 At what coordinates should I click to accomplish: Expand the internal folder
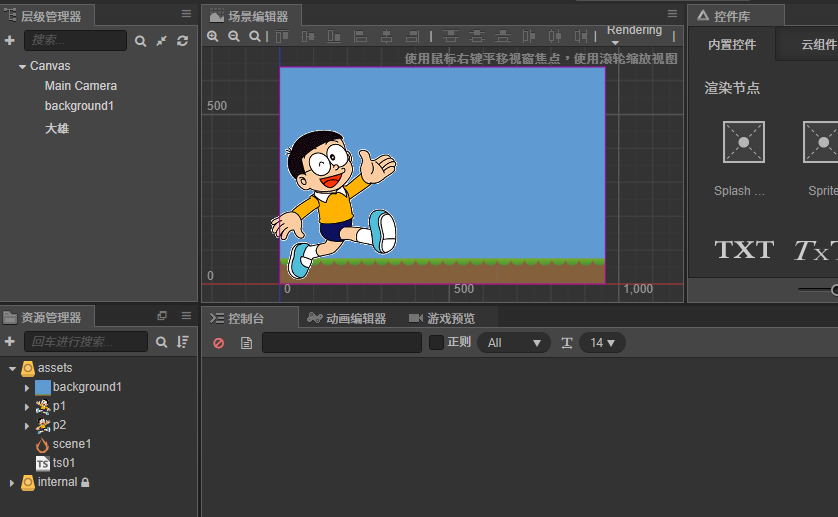point(12,483)
